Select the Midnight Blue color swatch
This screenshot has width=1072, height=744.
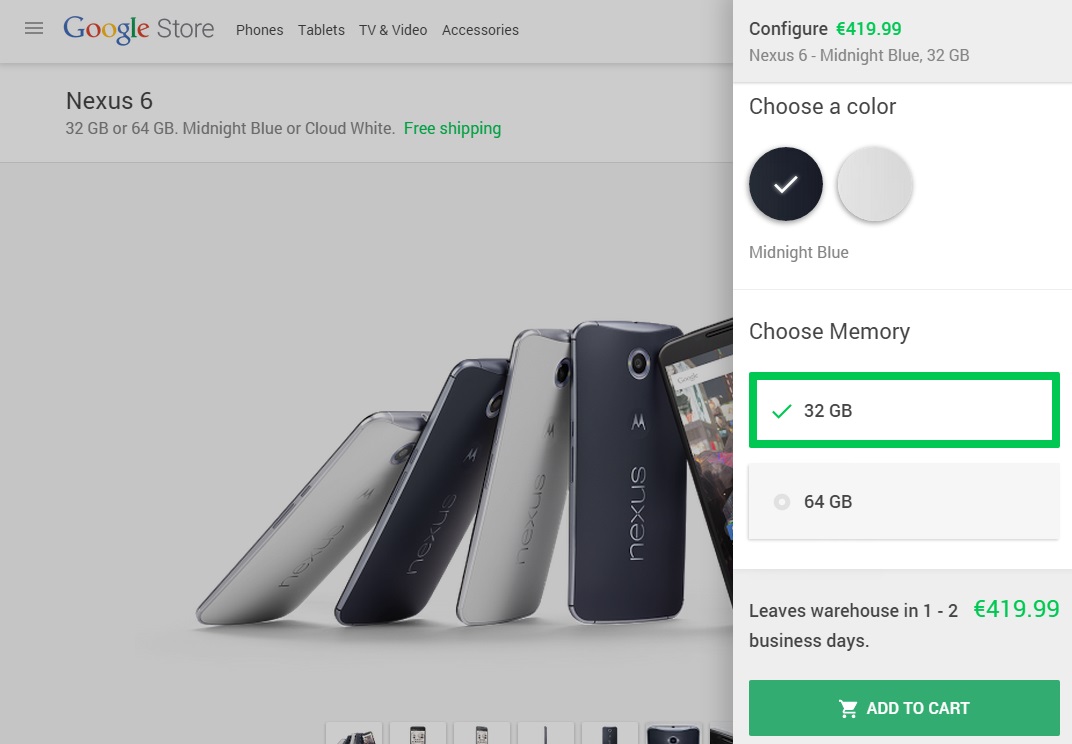click(x=786, y=185)
